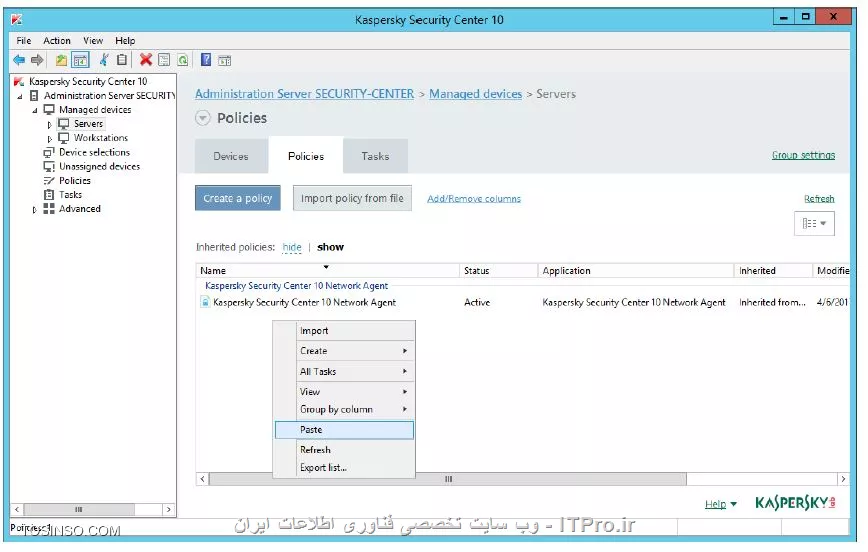The height and width of the screenshot is (552, 868).
Task: Collapse the Policies section round arrow
Action: click(x=203, y=118)
